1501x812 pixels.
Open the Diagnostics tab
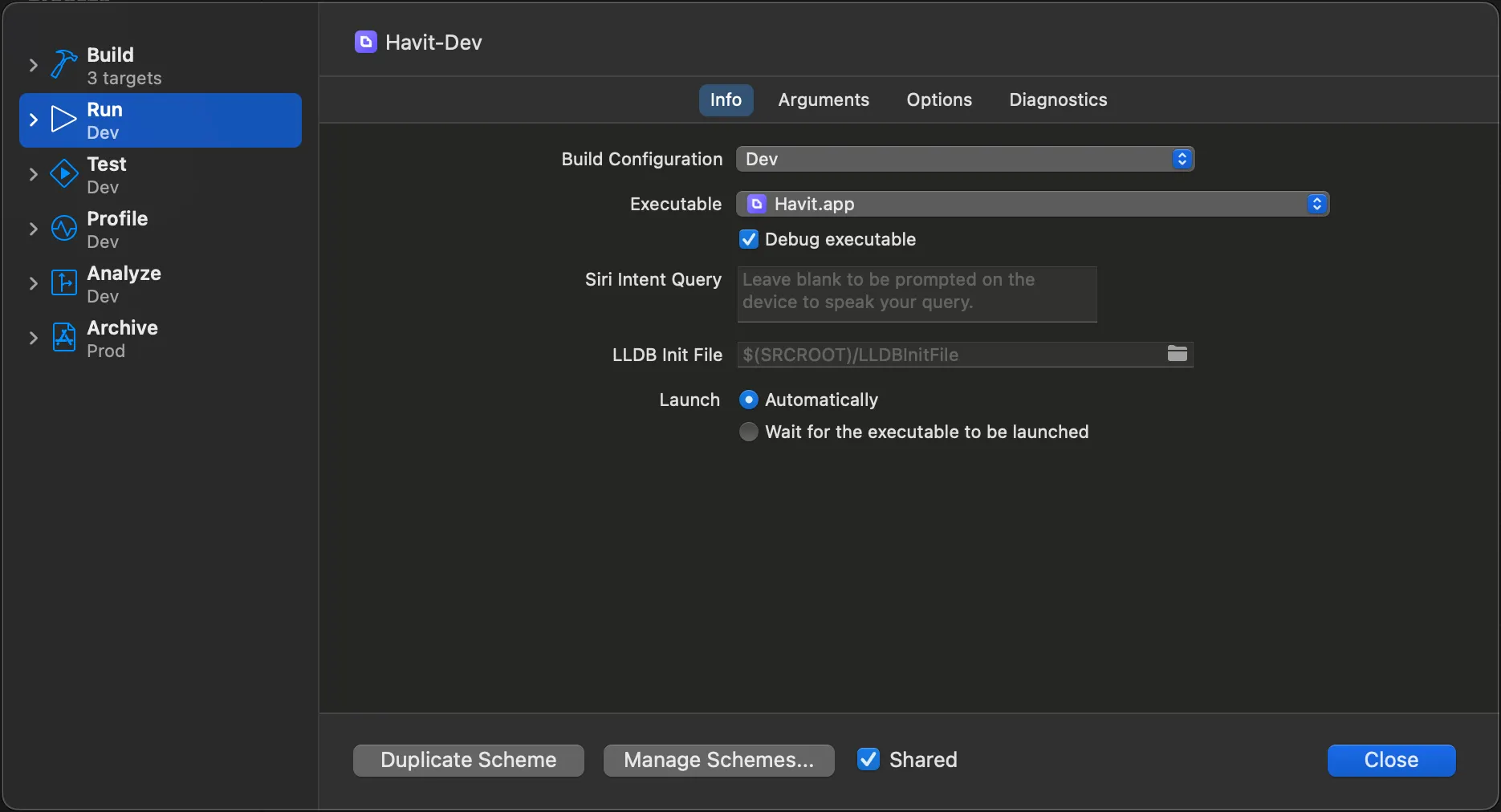click(x=1058, y=99)
